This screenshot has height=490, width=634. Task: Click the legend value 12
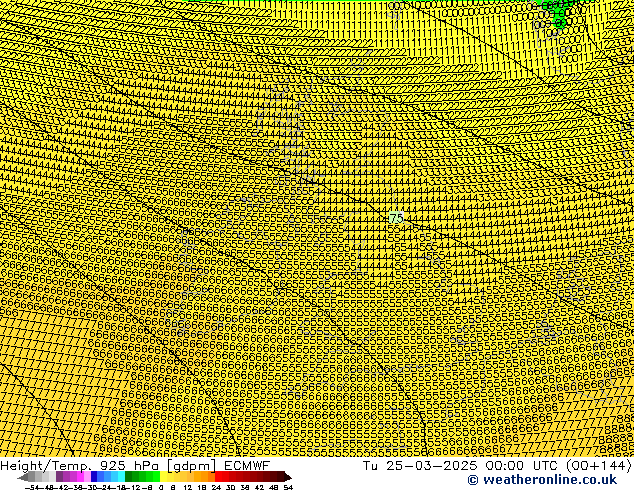(188, 488)
